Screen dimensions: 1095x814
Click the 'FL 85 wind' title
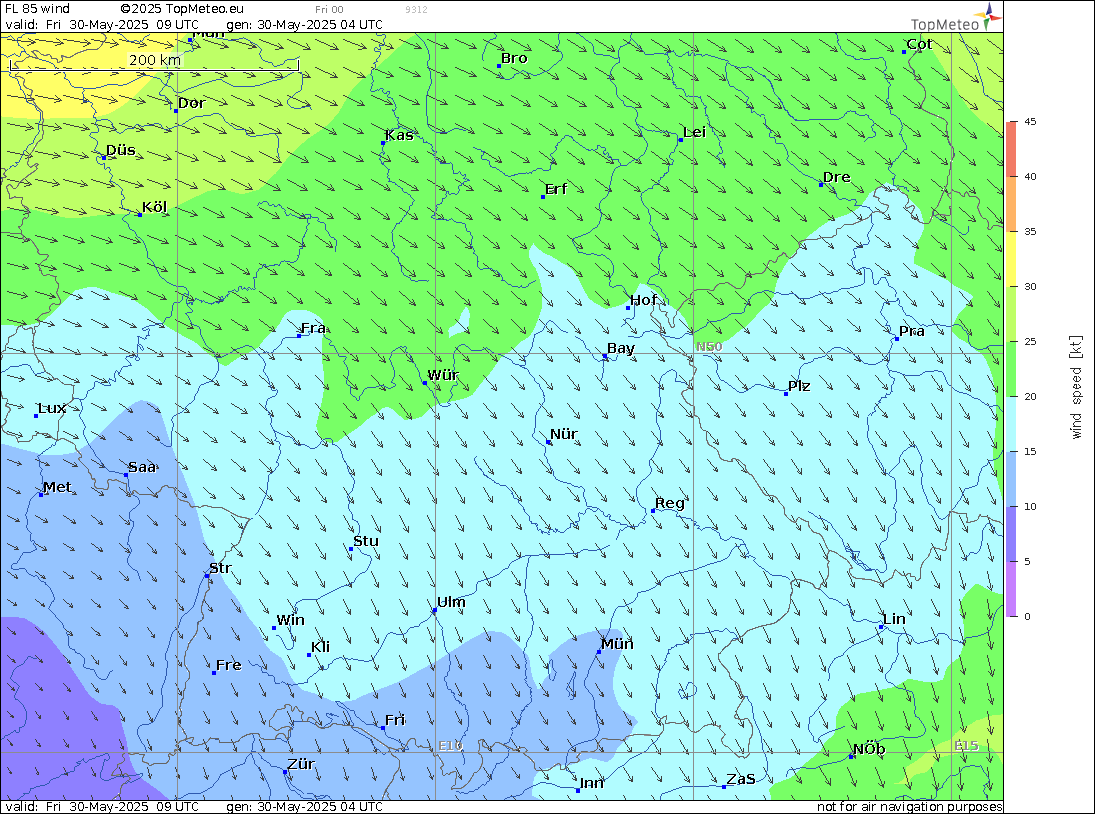(x=38, y=9)
